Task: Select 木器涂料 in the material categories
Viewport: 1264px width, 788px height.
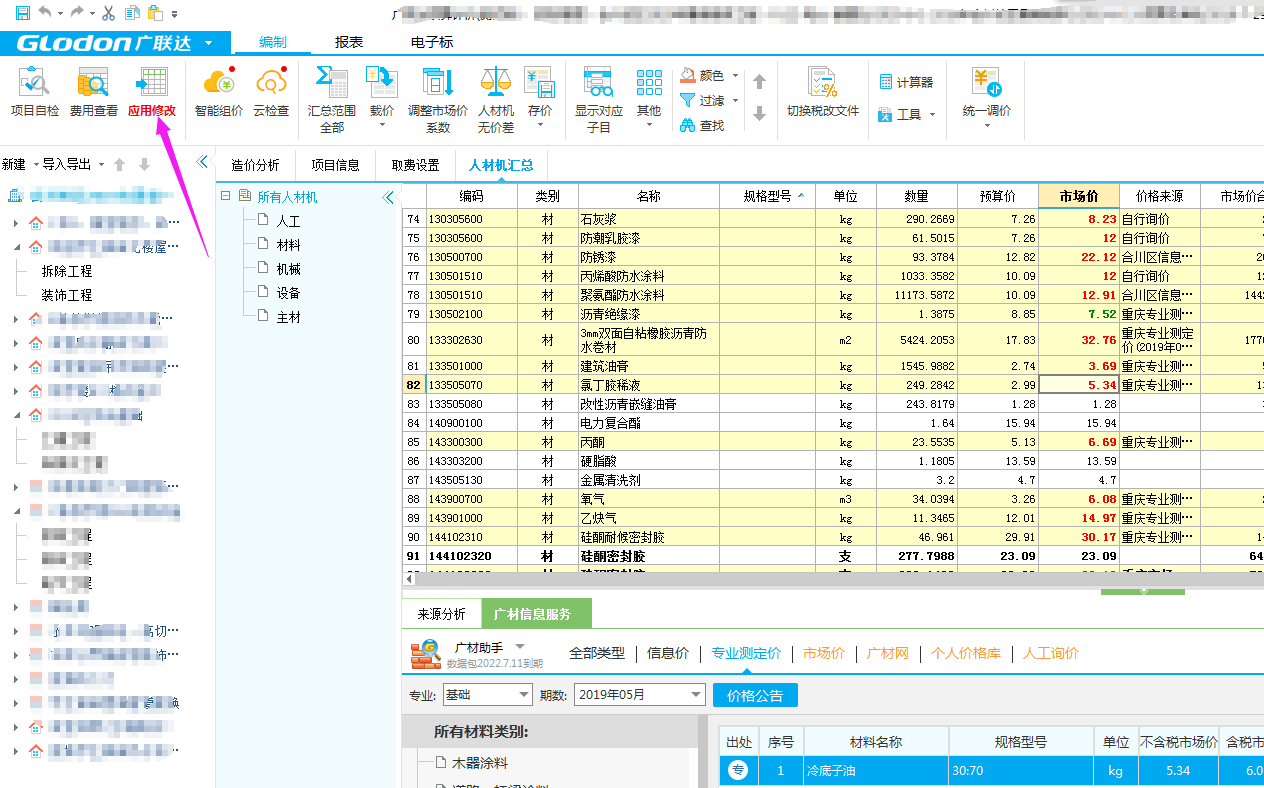Action: pos(480,763)
